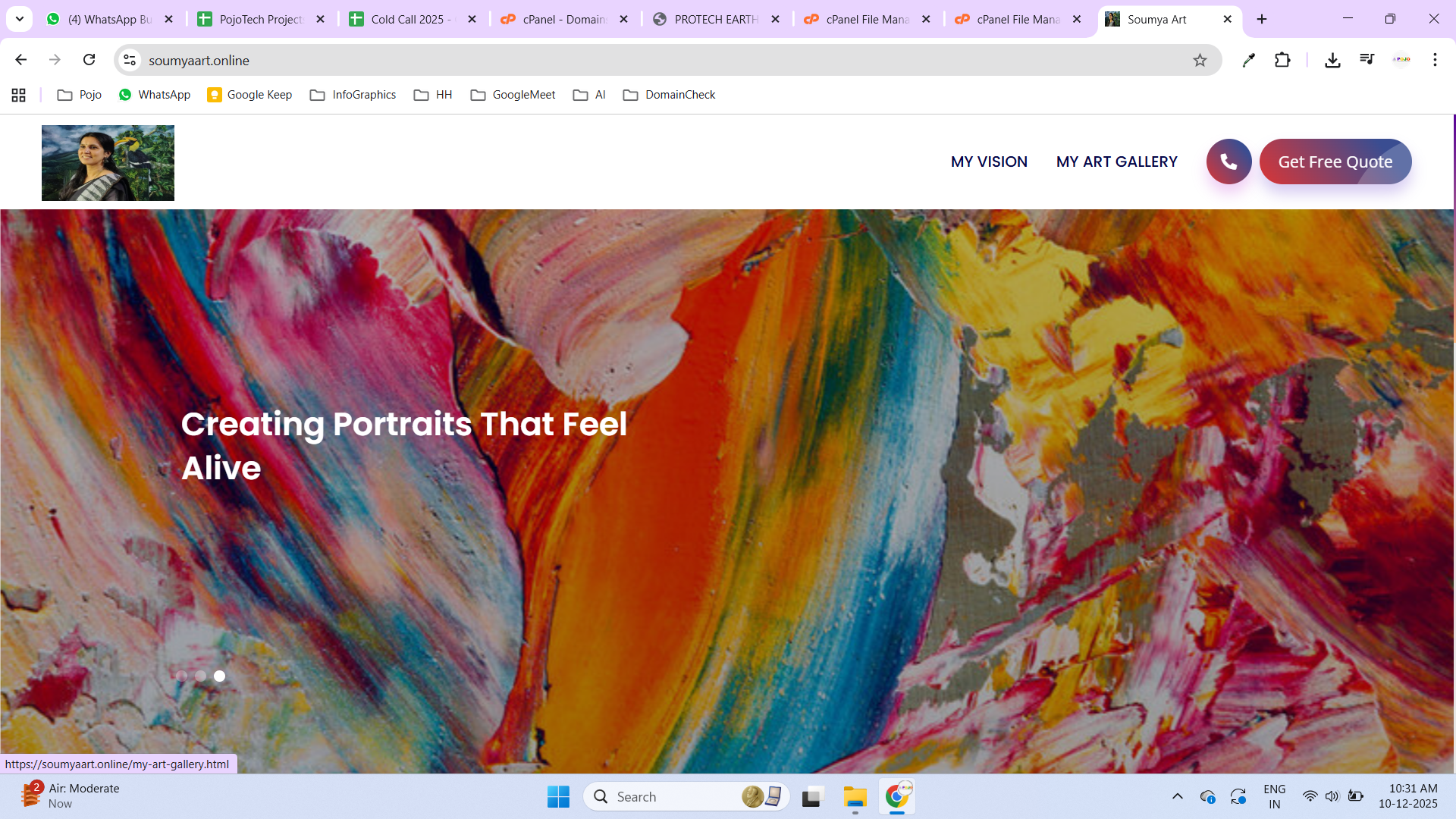Screen dimensions: 1456x819
Task: Open the Chrome downloads icon
Action: pyautogui.click(x=1332, y=60)
